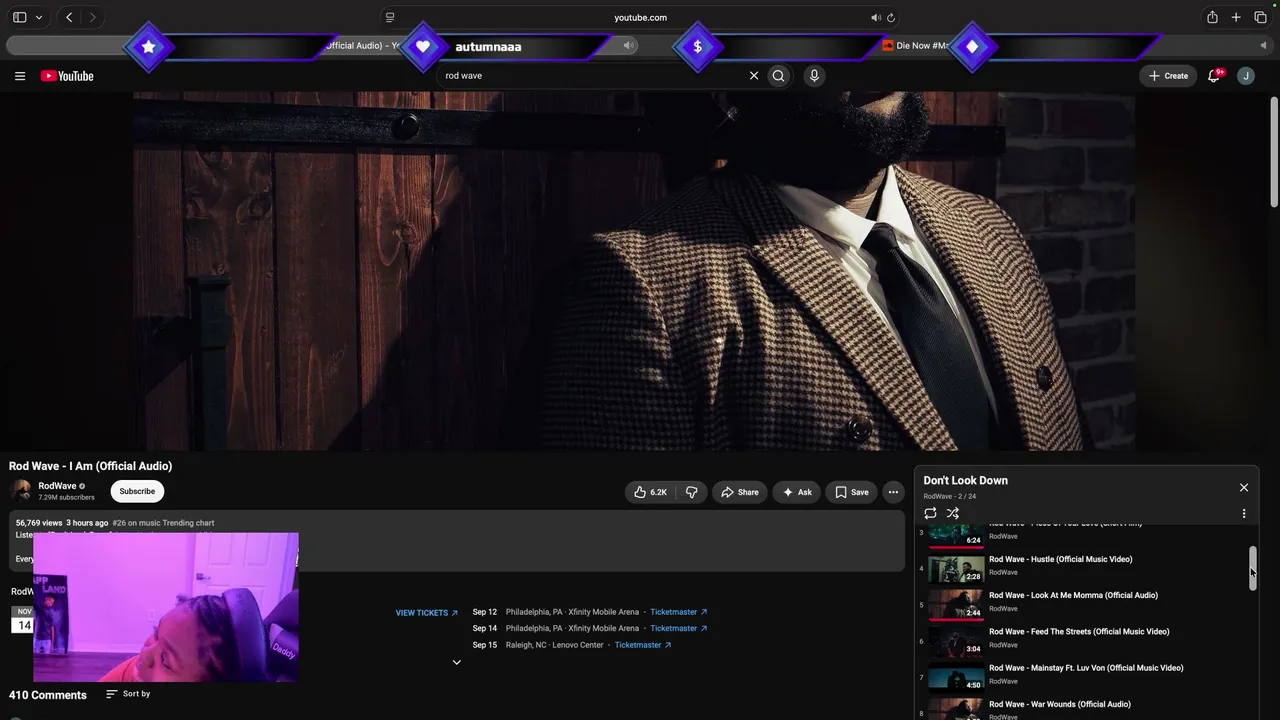Click the playlist panel scrollbar thumb
Image resolution: width=1280 pixels, height=720 pixels.
1252,569
